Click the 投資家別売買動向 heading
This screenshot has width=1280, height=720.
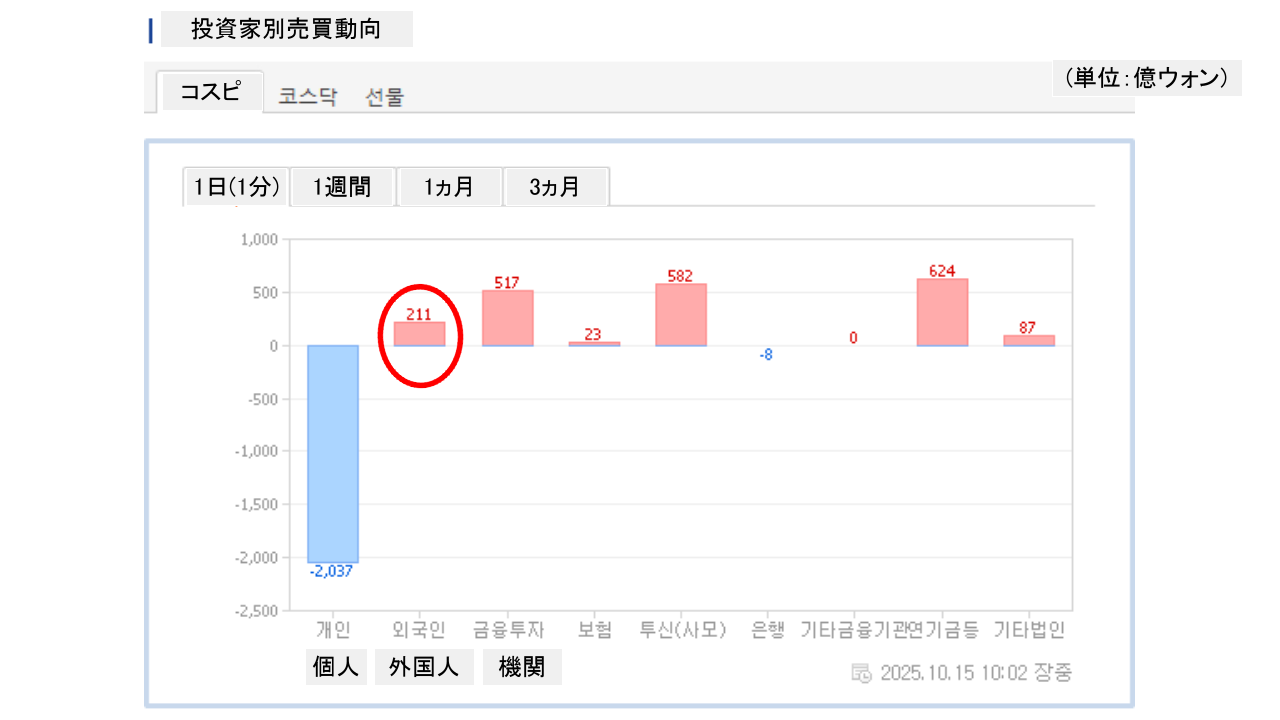pos(286,29)
